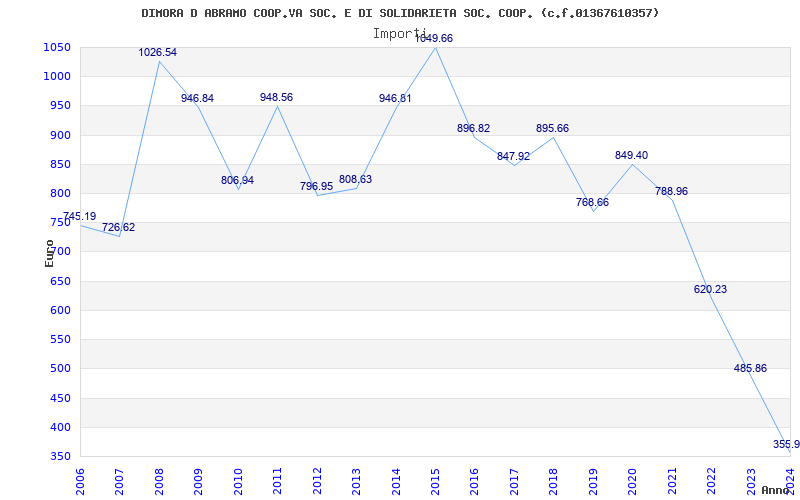
Task: Click the 2019 x-axis year label
Action: (x=593, y=482)
